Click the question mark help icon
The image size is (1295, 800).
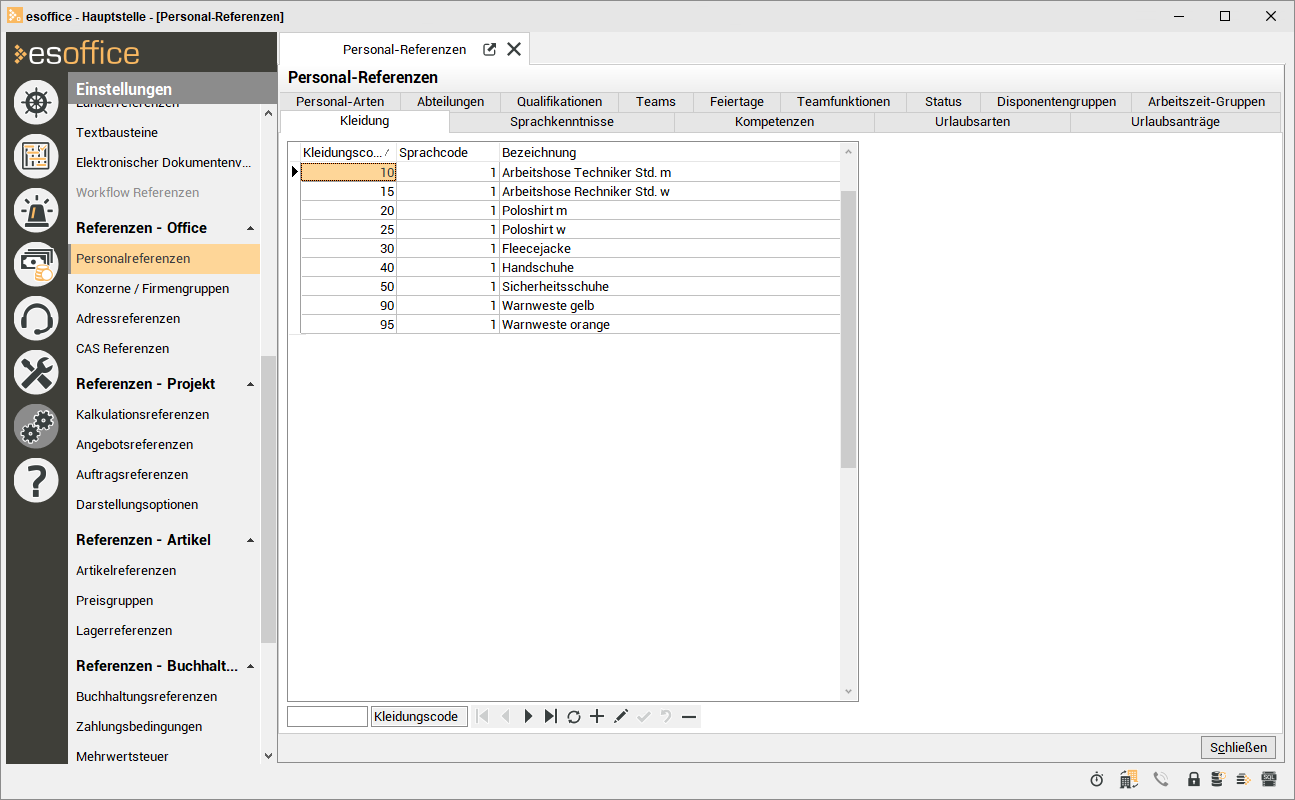point(36,481)
